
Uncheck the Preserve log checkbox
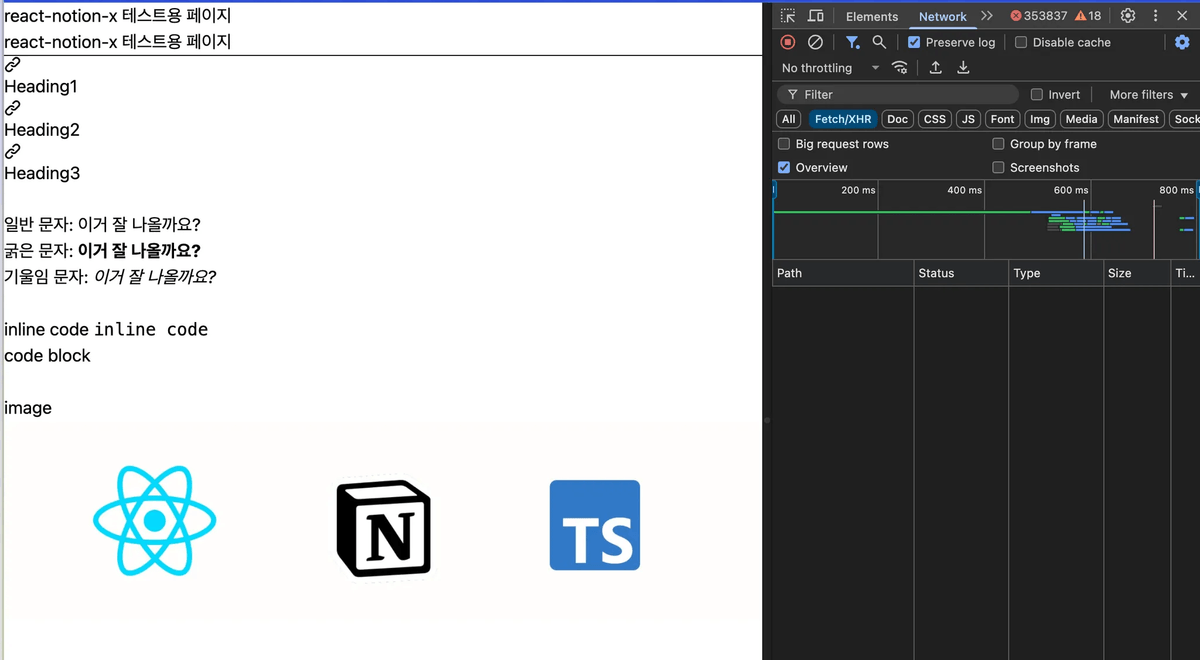914,42
